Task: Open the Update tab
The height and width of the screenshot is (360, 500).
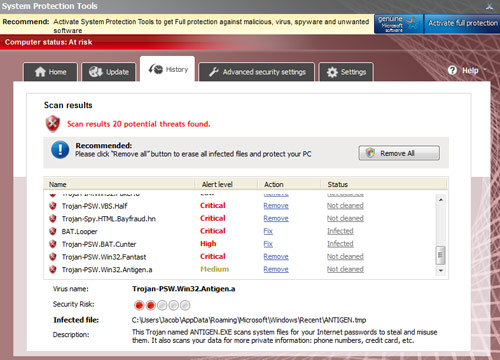Action: pos(109,72)
